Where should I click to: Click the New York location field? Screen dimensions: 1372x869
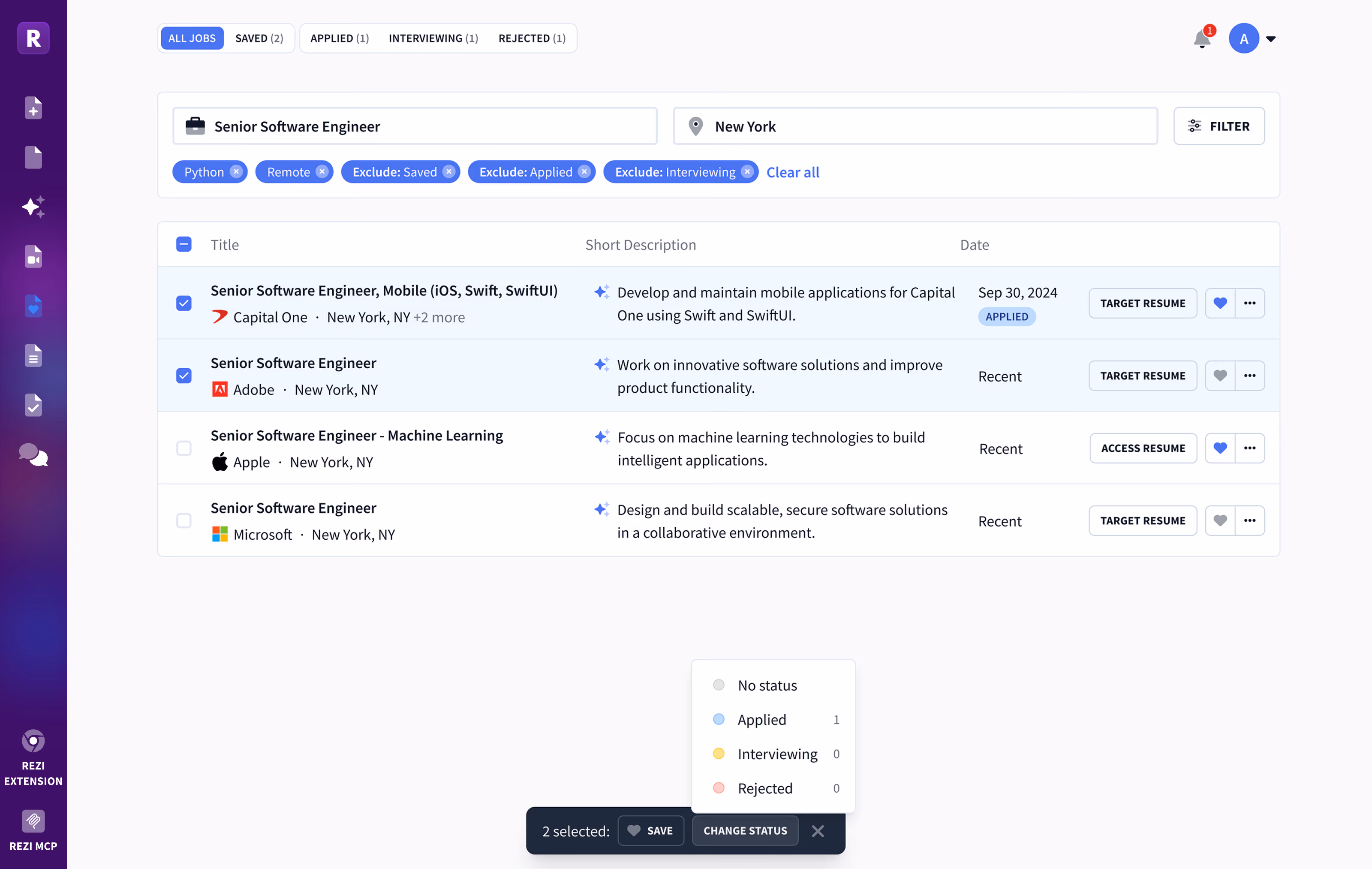click(915, 126)
